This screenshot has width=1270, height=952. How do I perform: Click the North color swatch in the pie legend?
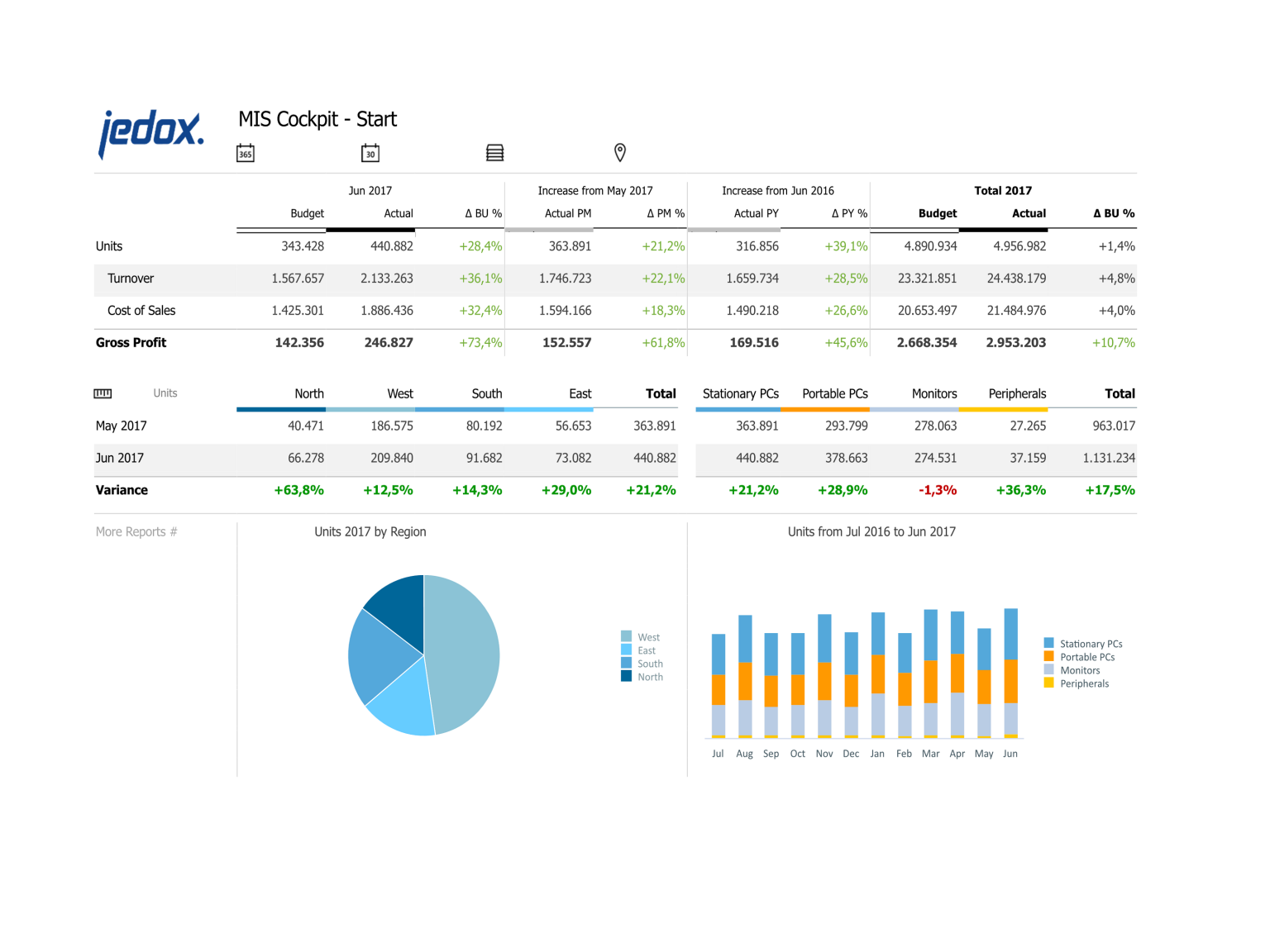[626, 676]
